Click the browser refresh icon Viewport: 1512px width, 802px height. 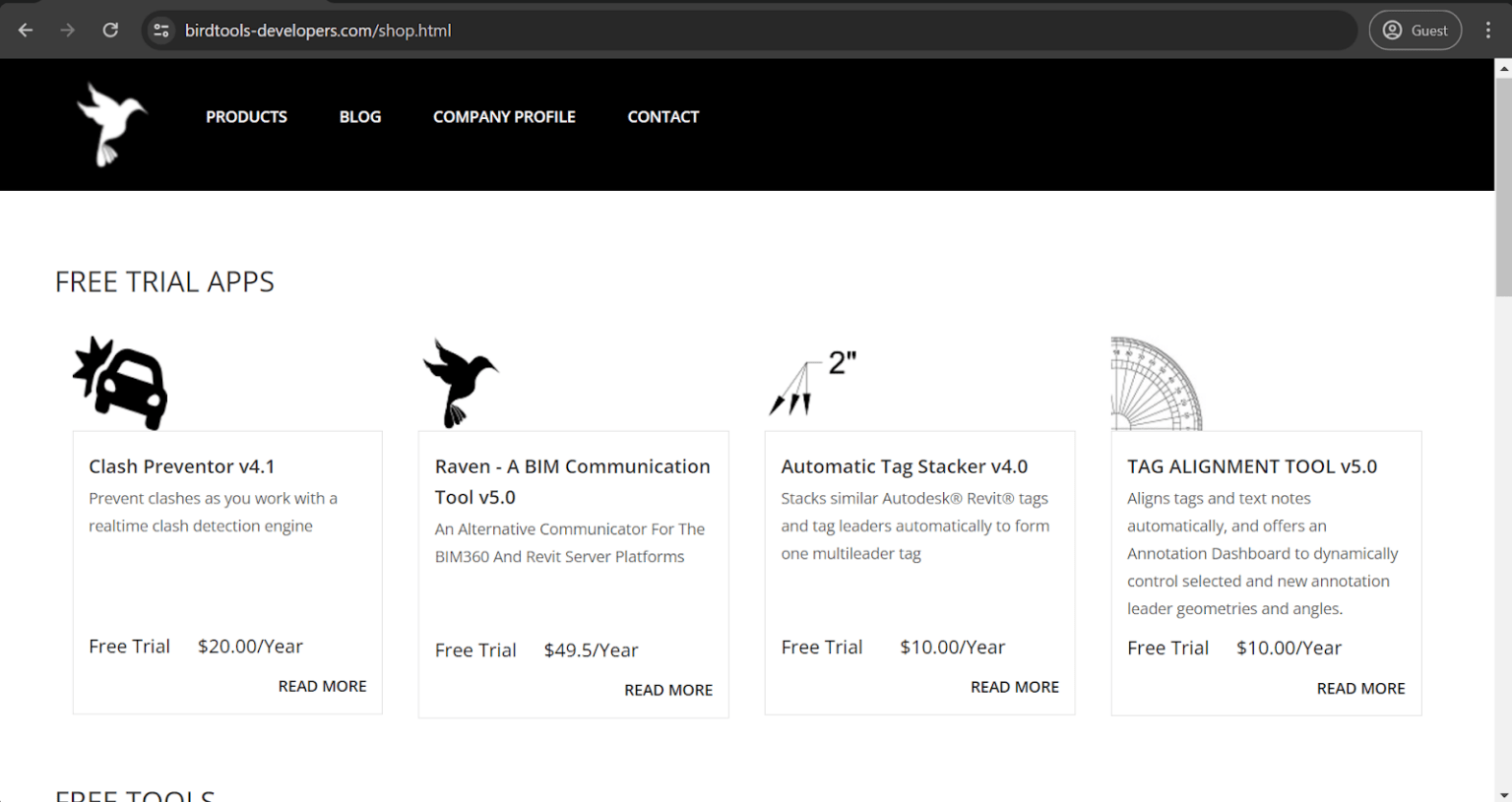point(110,30)
